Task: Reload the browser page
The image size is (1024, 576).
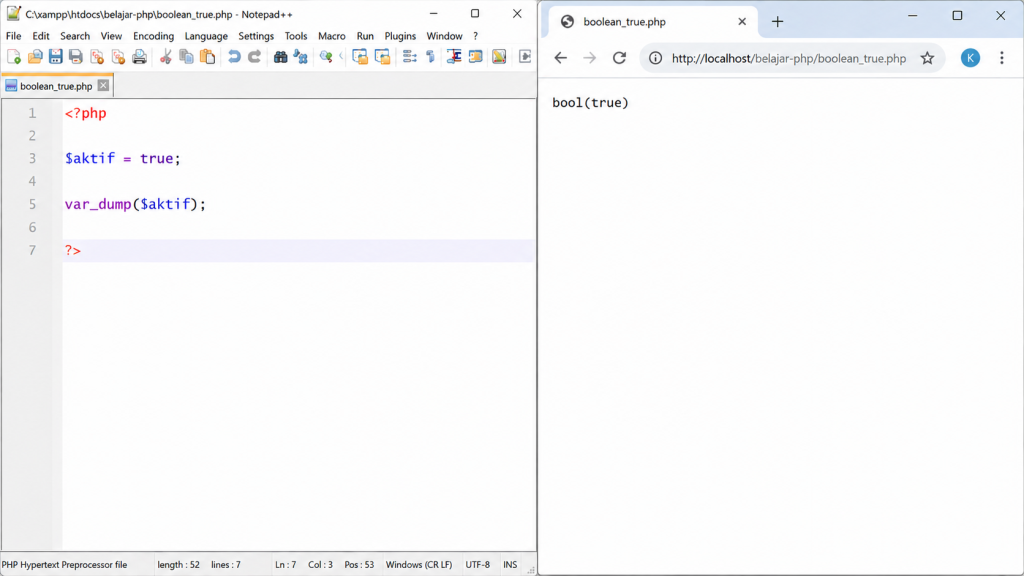Action: pyautogui.click(x=619, y=58)
